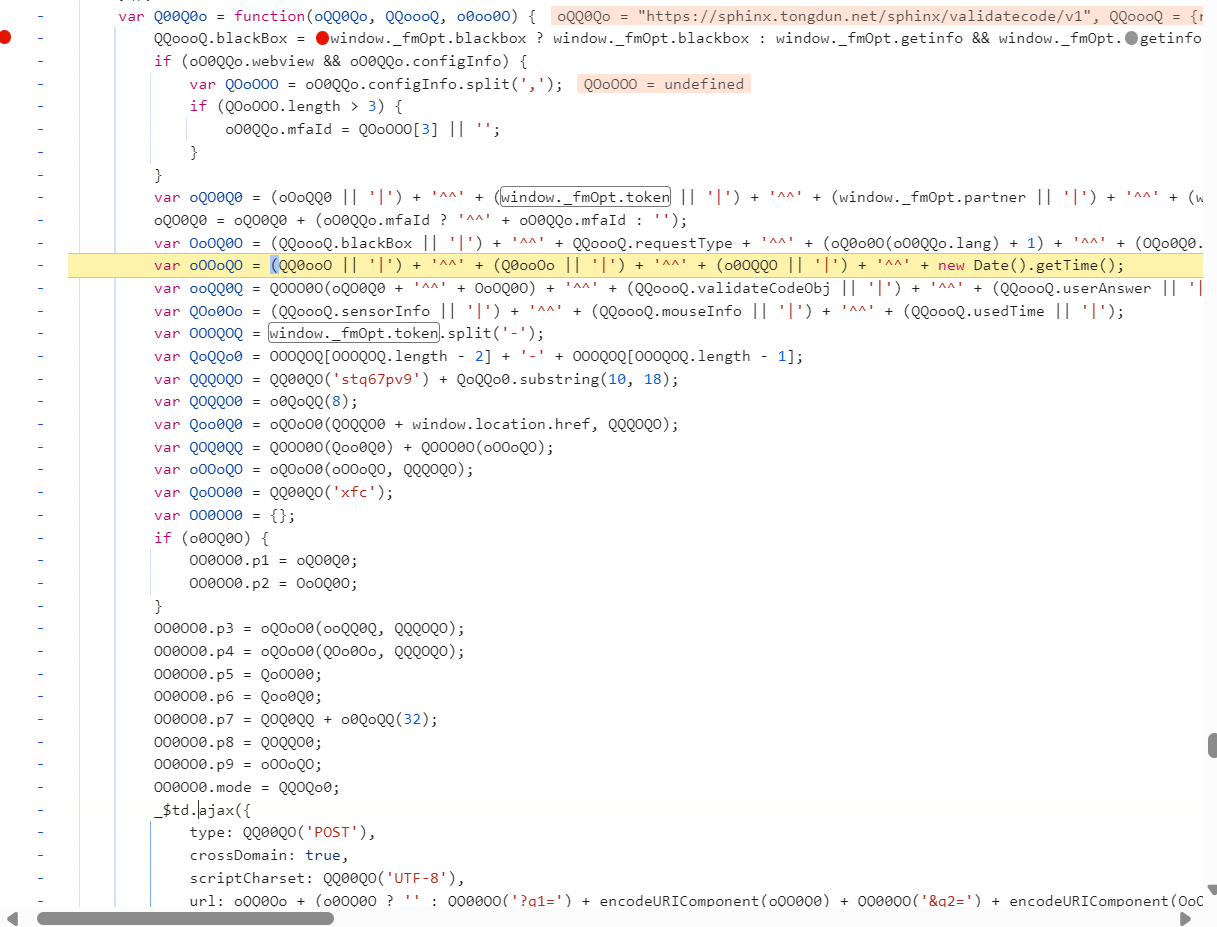The width and height of the screenshot is (1217, 927).
Task: Click the '.p6' assignment line
Action: point(238,696)
